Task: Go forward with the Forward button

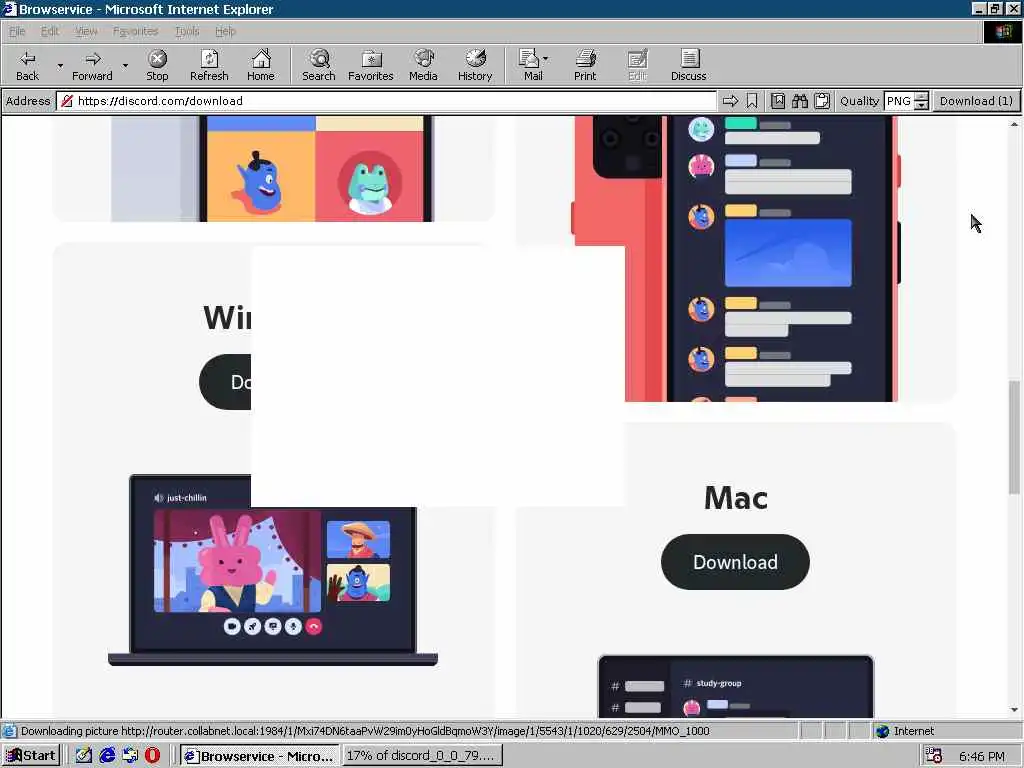Action: pyautogui.click(x=92, y=65)
